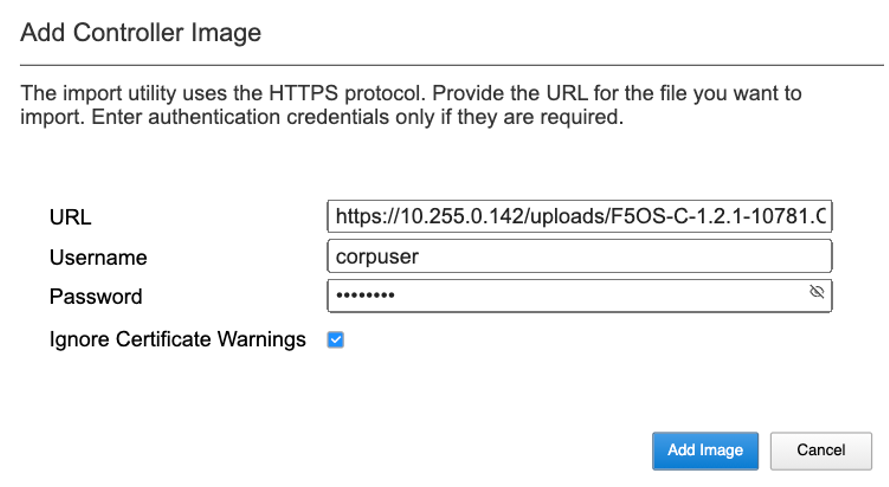Disable the blue certificate warnings checkmark
Viewport: 889px width, 487px height.
[x=336, y=340]
